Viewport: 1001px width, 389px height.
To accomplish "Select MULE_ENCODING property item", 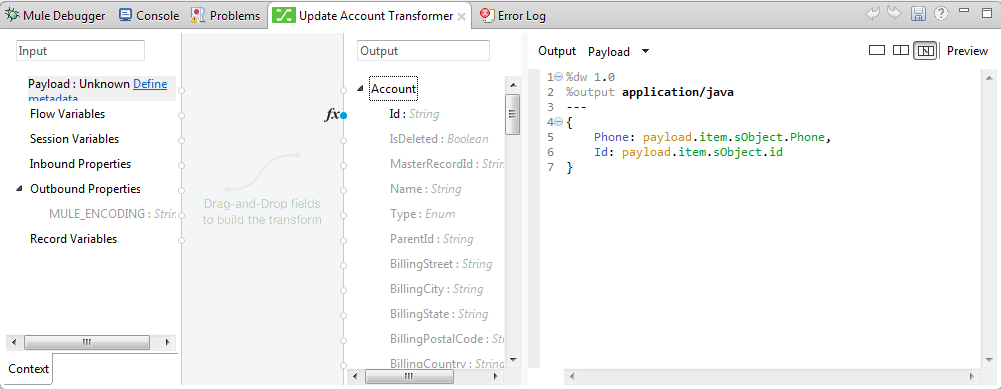I will point(112,214).
